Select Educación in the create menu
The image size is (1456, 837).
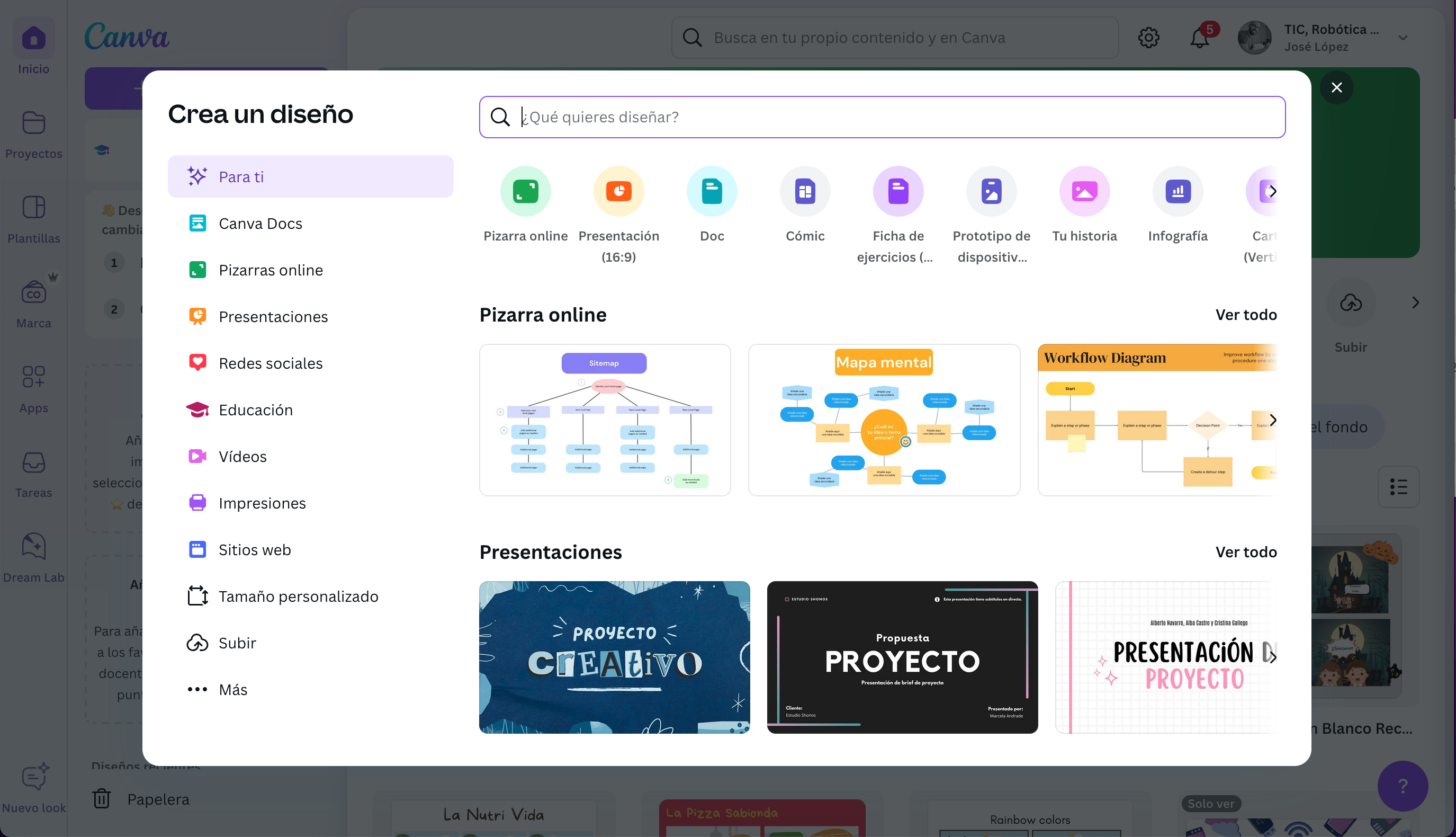tap(255, 410)
